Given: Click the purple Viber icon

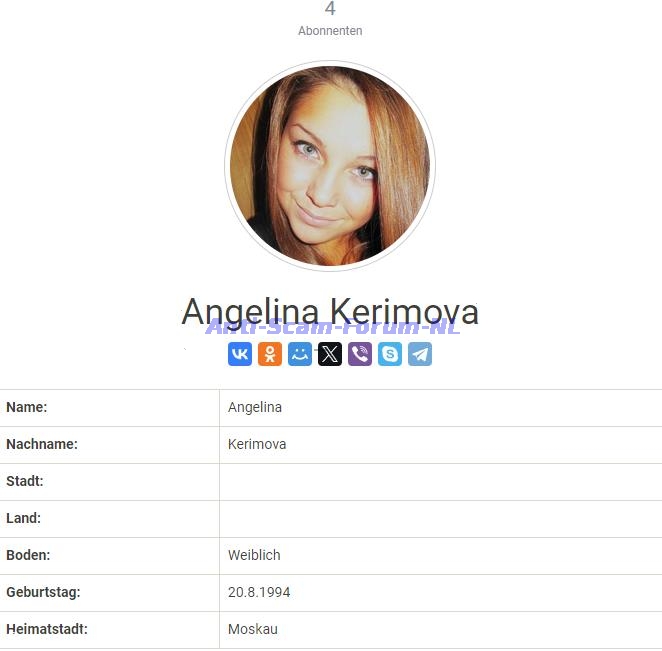Looking at the screenshot, I should click(x=360, y=354).
